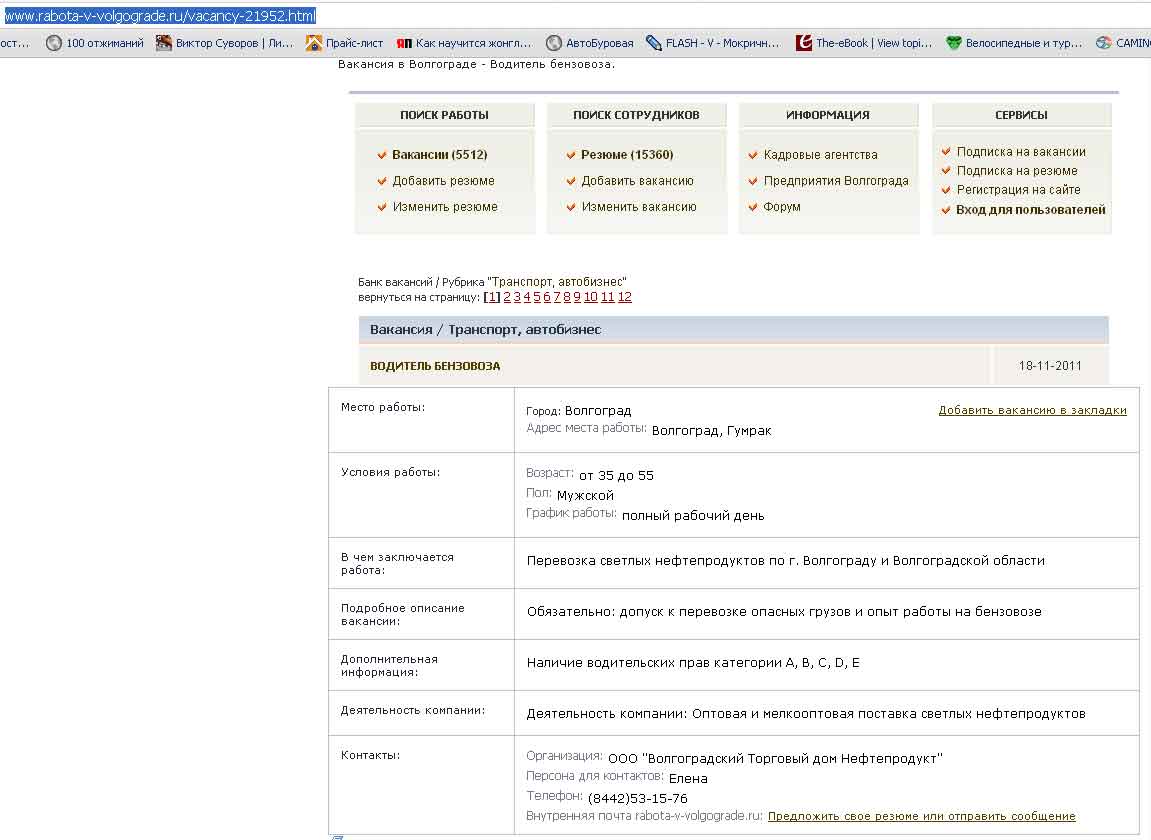Open 'The-eBook | View topi...' bookmark icon

804,43
